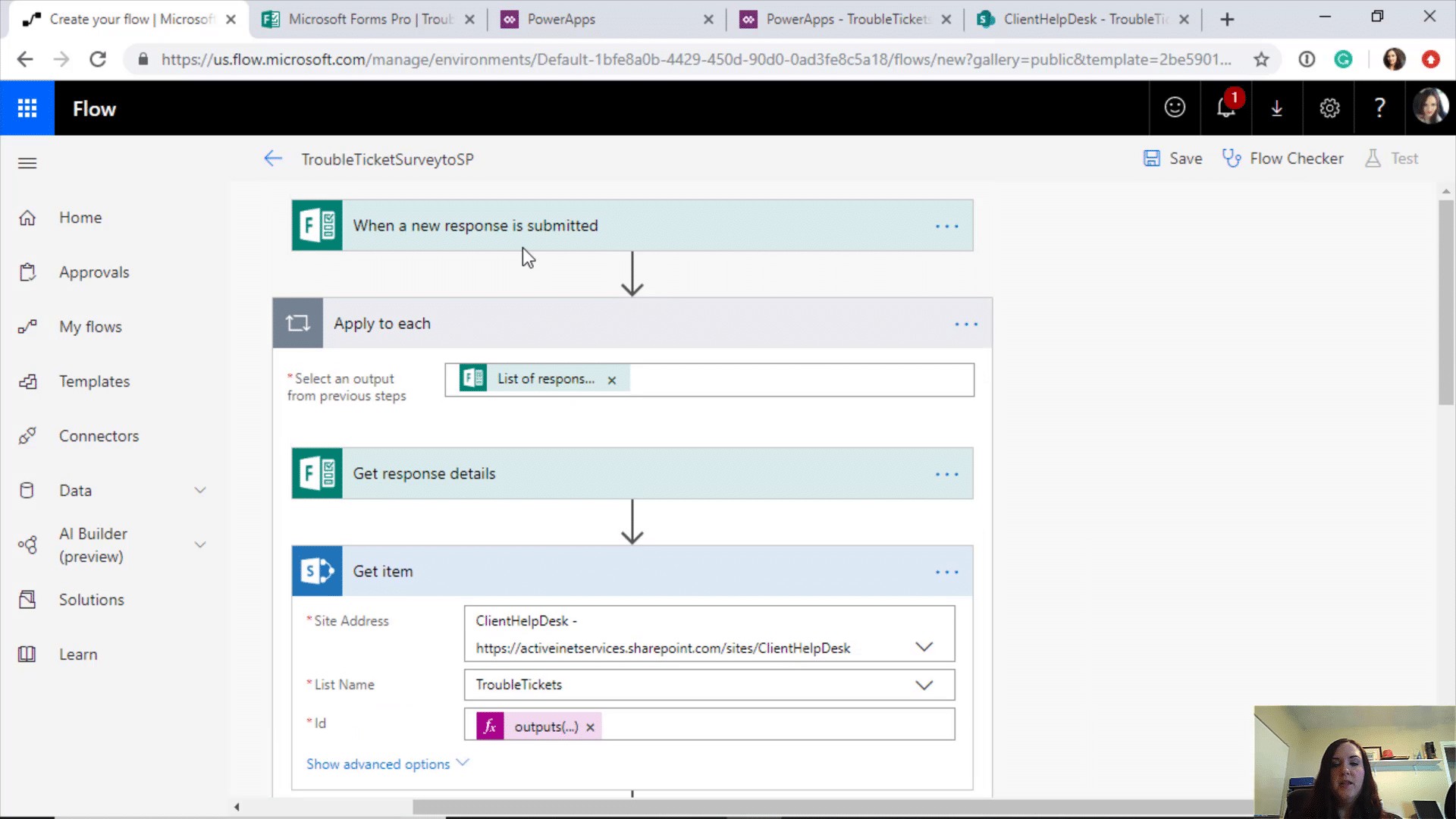The image size is (1456, 819).
Task: Expand the AI Builder (preview) section
Action: 200,544
